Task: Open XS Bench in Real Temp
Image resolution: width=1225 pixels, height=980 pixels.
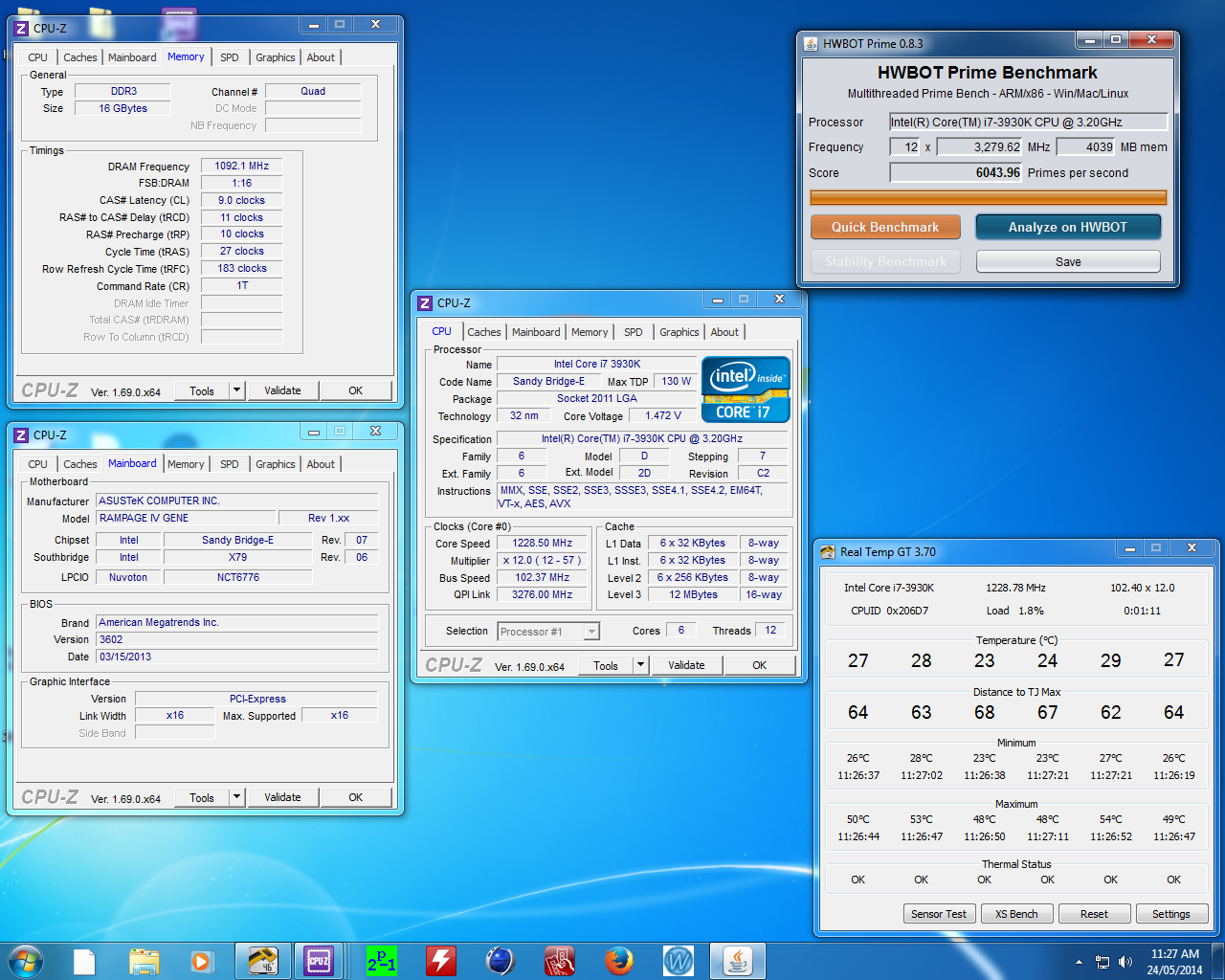Action: coord(1016,914)
